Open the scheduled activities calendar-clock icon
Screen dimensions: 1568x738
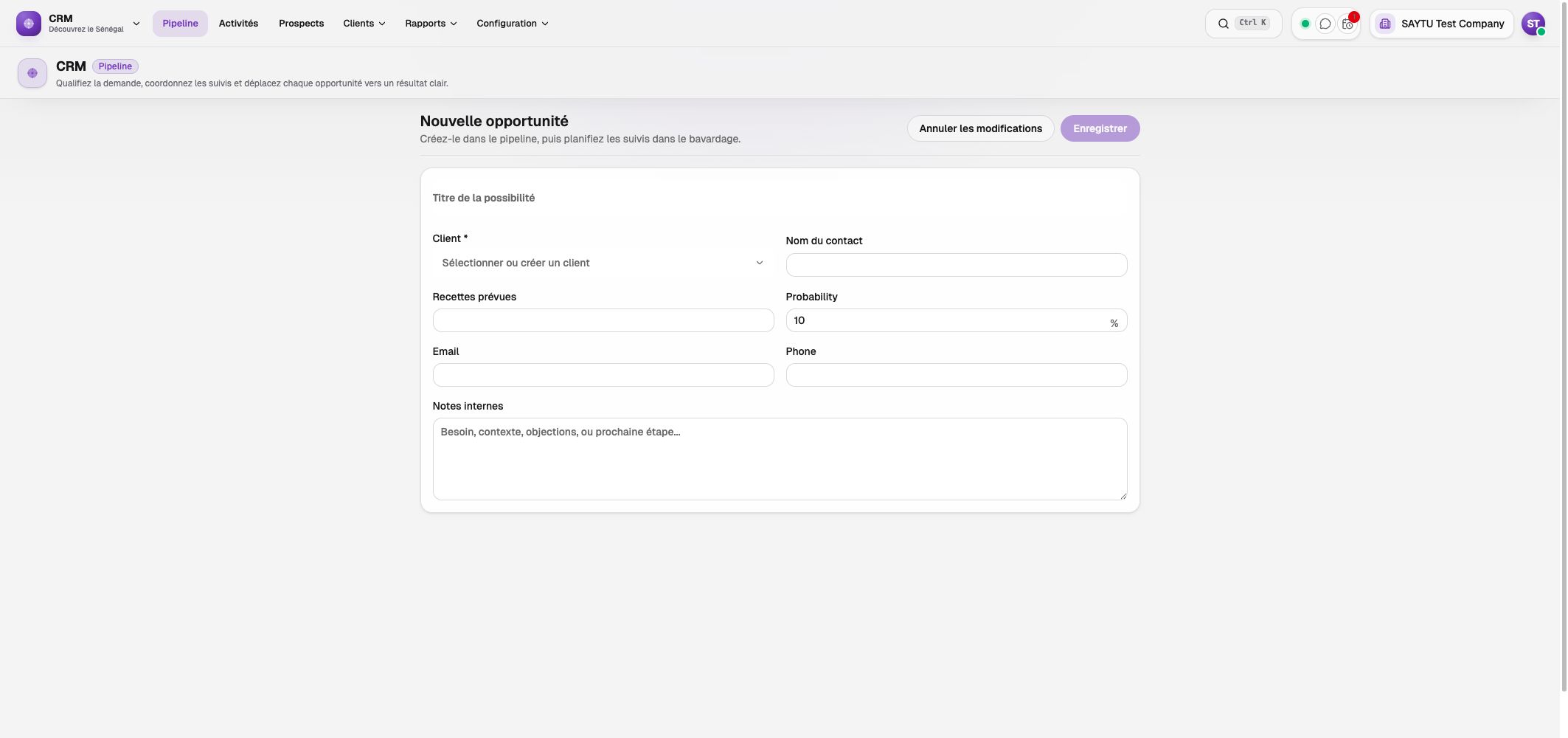[x=1347, y=24]
